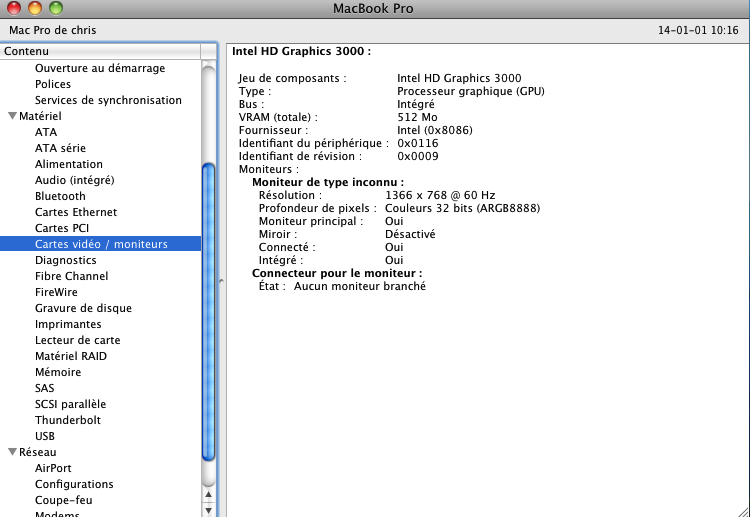Select AirPort under Réseau
Viewport: 750px width, 517px height.
[x=53, y=468]
